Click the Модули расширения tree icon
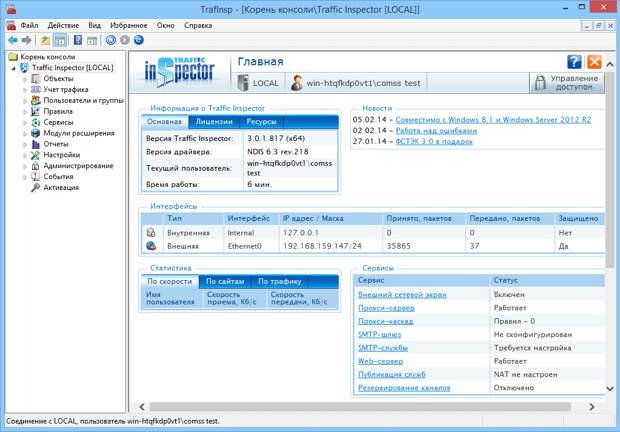This screenshot has width=620, height=432. click(36, 133)
